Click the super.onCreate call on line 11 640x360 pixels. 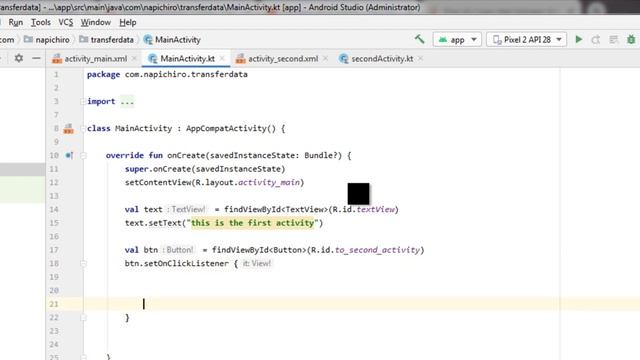pos(205,169)
